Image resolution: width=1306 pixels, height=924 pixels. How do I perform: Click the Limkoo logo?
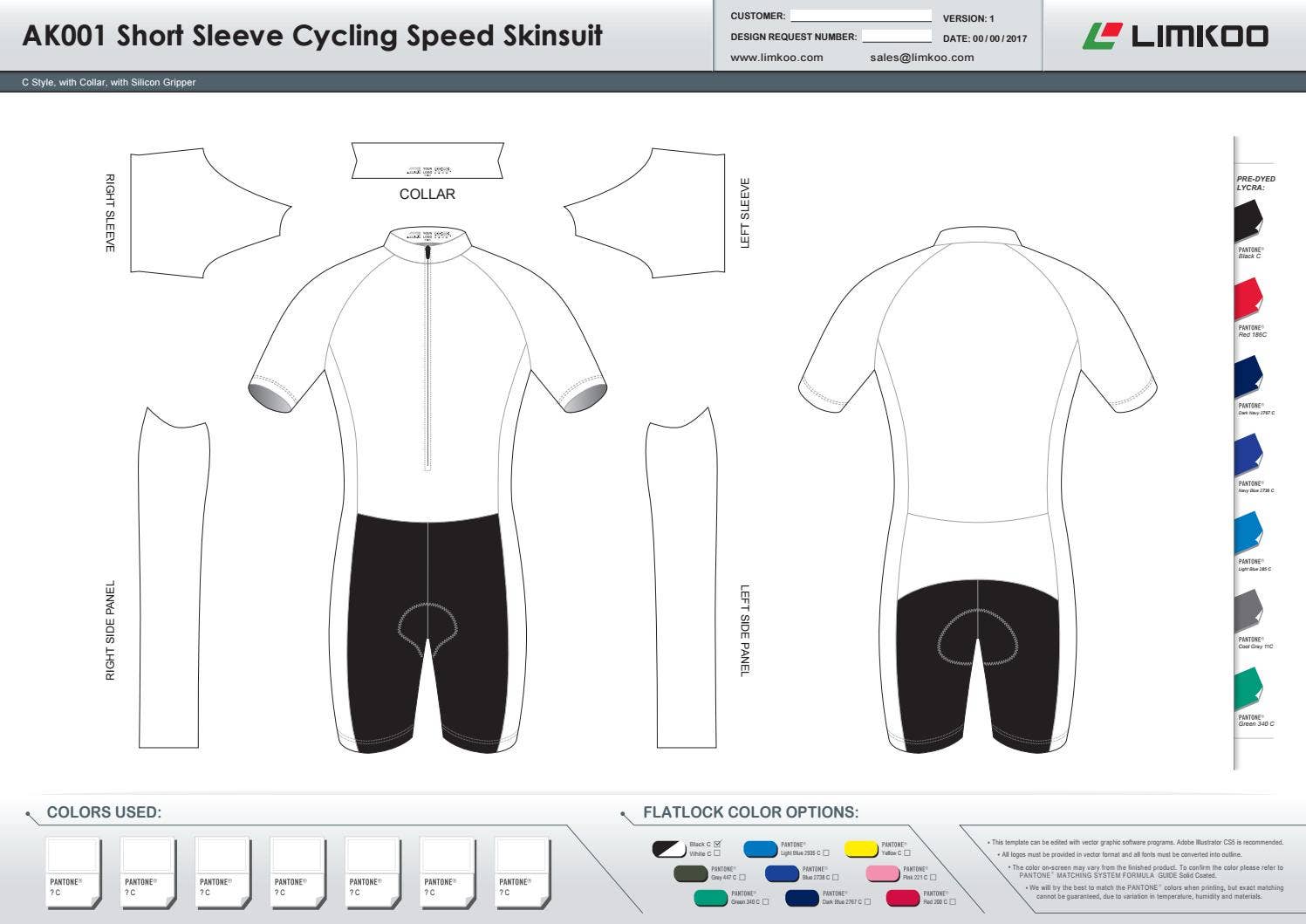pyautogui.click(x=1174, y=37)
